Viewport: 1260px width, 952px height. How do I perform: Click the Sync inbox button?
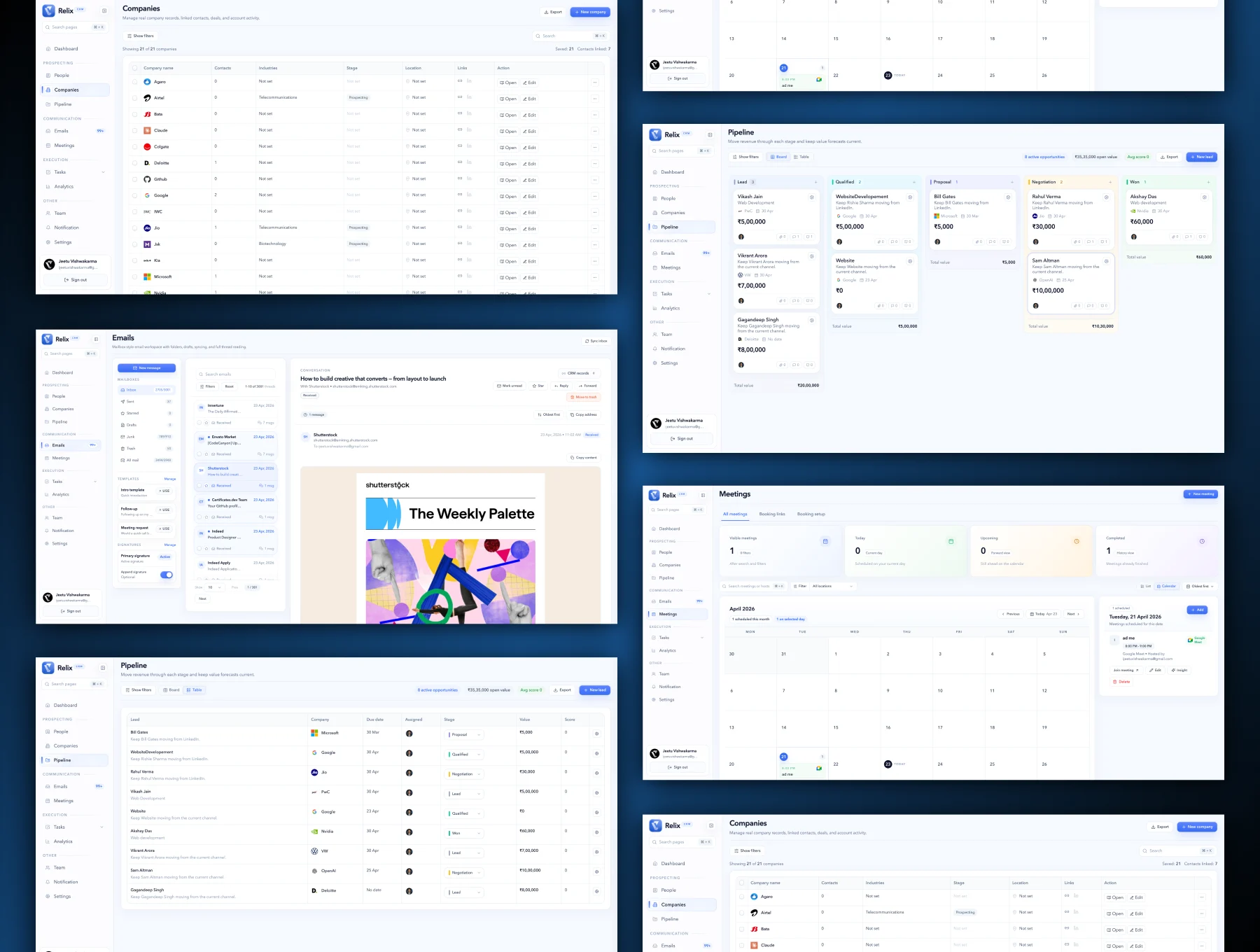(x=596, y=341)
